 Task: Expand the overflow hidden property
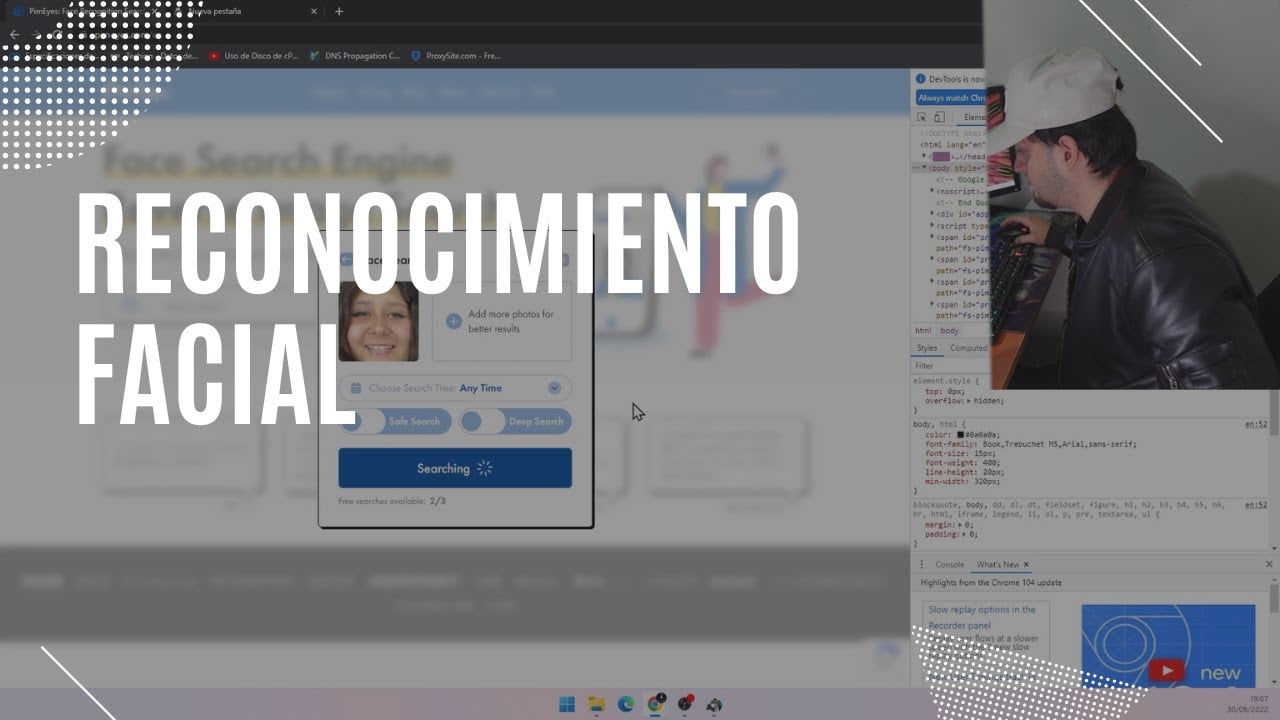pos(968,400)
